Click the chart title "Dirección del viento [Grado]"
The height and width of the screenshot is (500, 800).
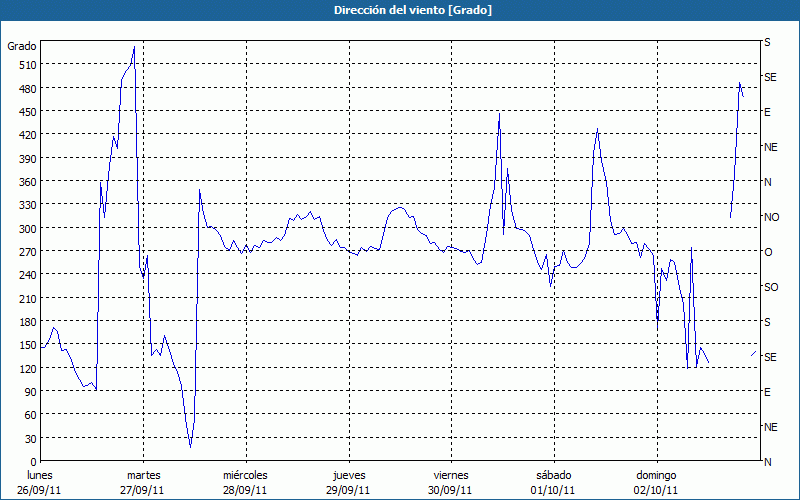point(399,10)
